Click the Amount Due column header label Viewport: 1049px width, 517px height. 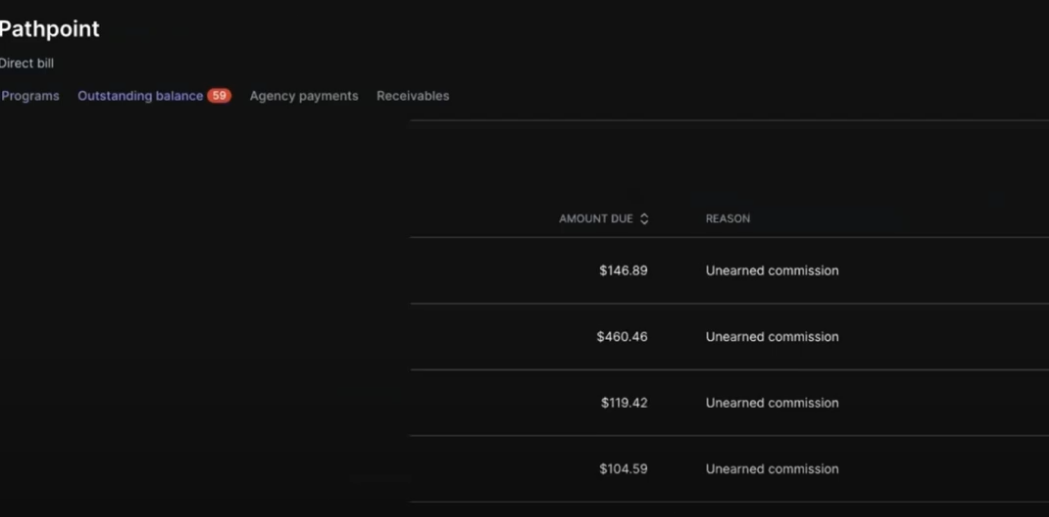tap(596, 219)
